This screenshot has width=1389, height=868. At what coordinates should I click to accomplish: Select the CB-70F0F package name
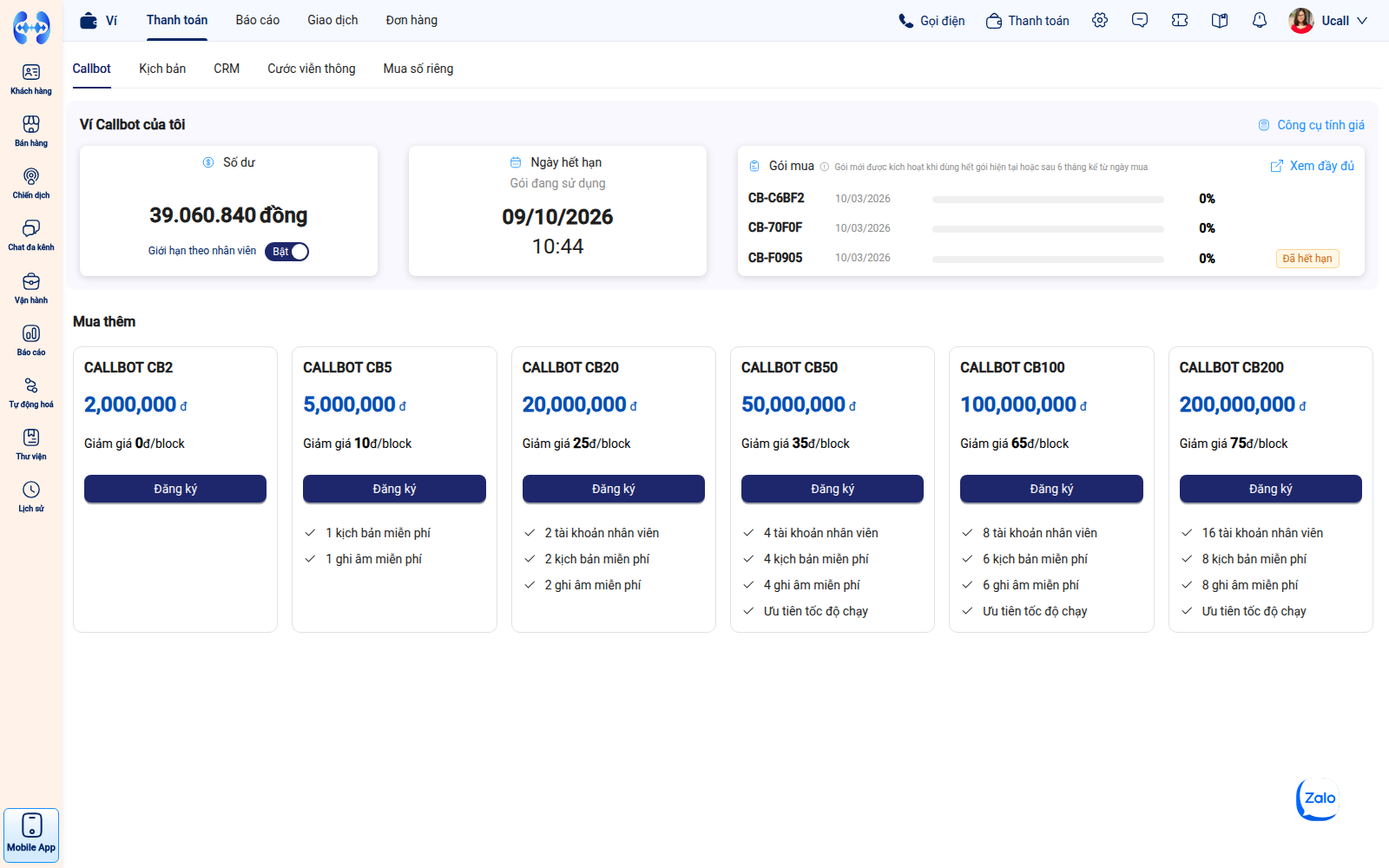click(775, 227)
